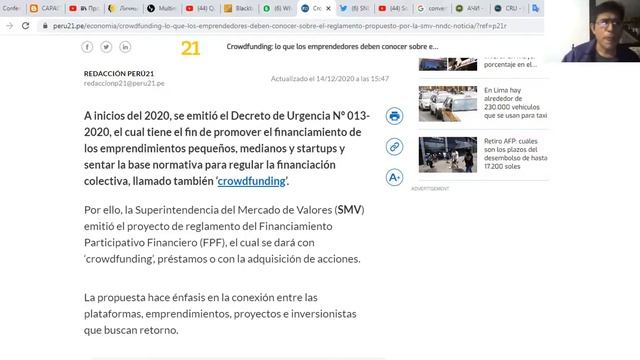Open the '(44) Q' YouTube tab
The image size is (640, 360).
tap(200, 8)
